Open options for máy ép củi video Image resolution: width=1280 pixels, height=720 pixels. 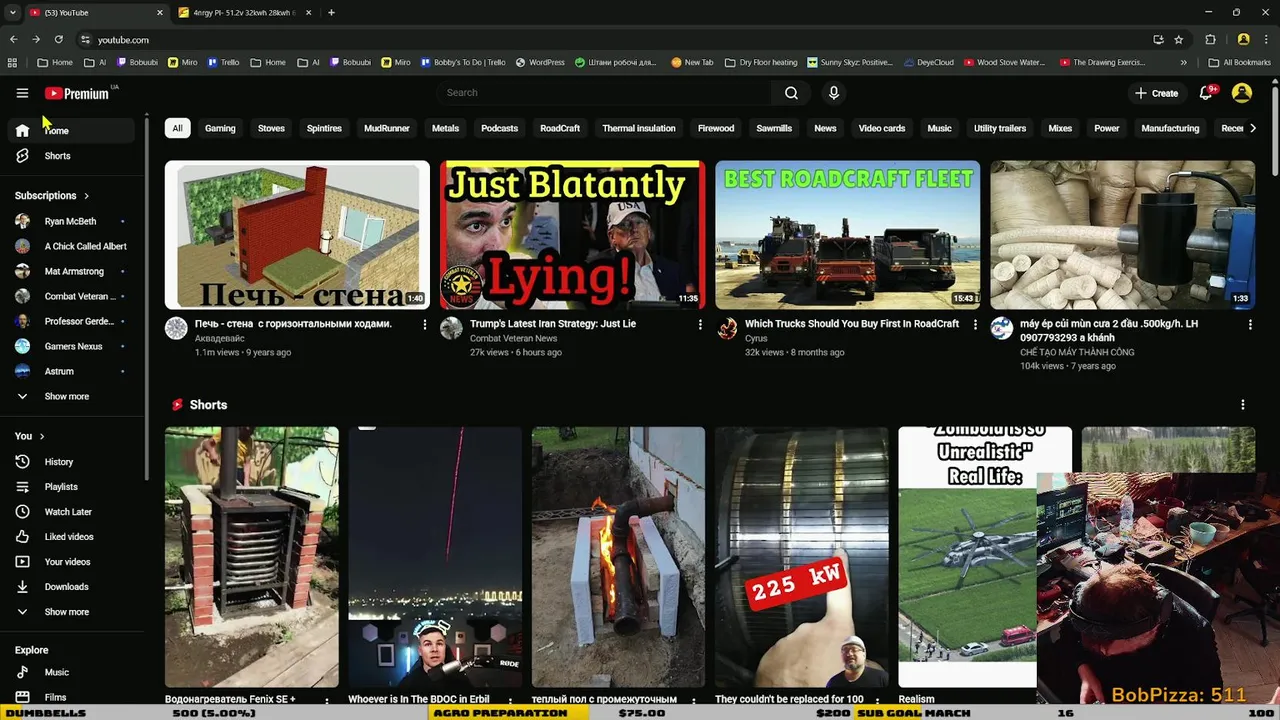pos(1250,325)
